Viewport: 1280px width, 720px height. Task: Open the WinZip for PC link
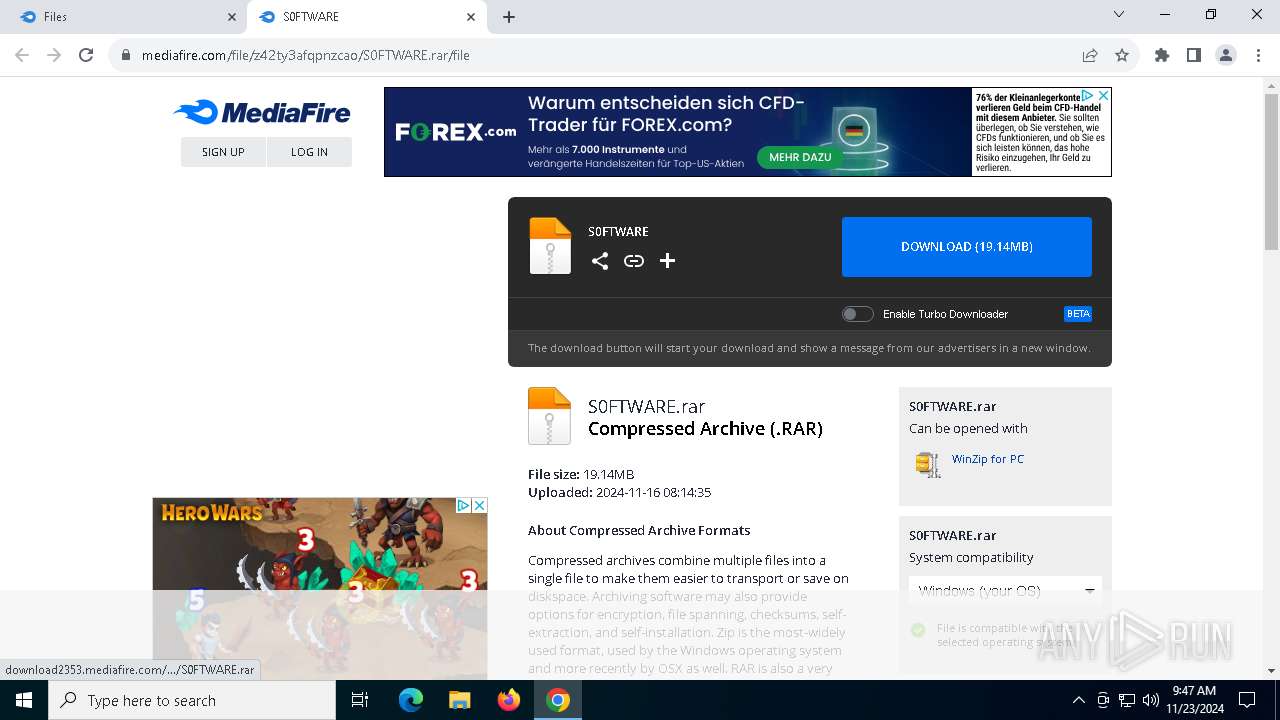988,459
